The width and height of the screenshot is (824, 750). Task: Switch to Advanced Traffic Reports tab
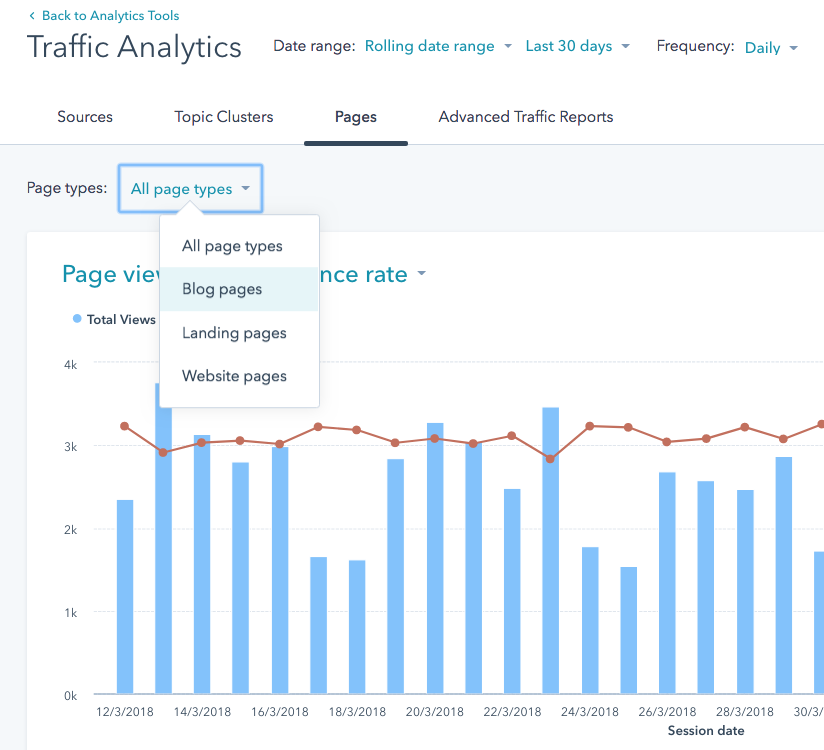click(x=525, y=117)
